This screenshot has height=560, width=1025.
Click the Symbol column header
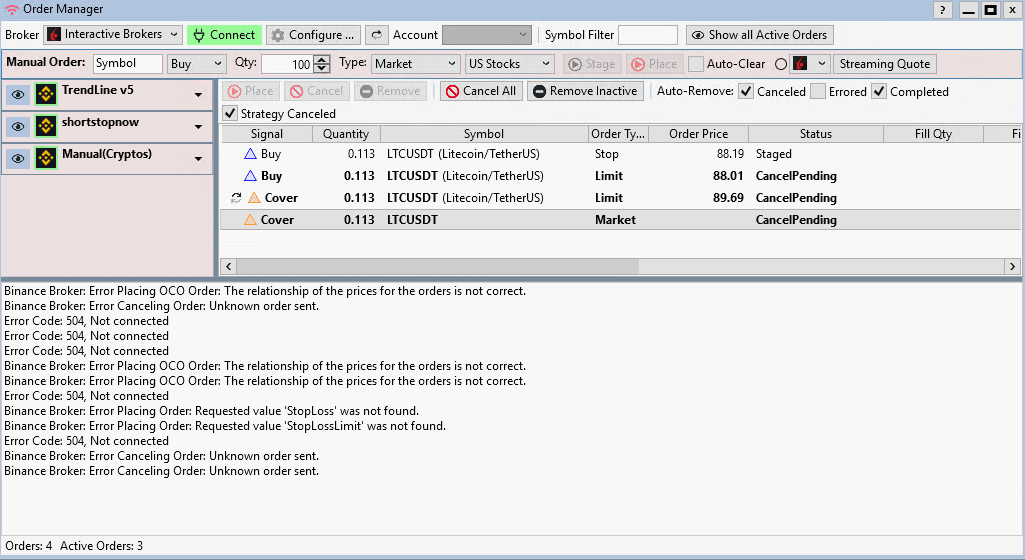(483, 134)
